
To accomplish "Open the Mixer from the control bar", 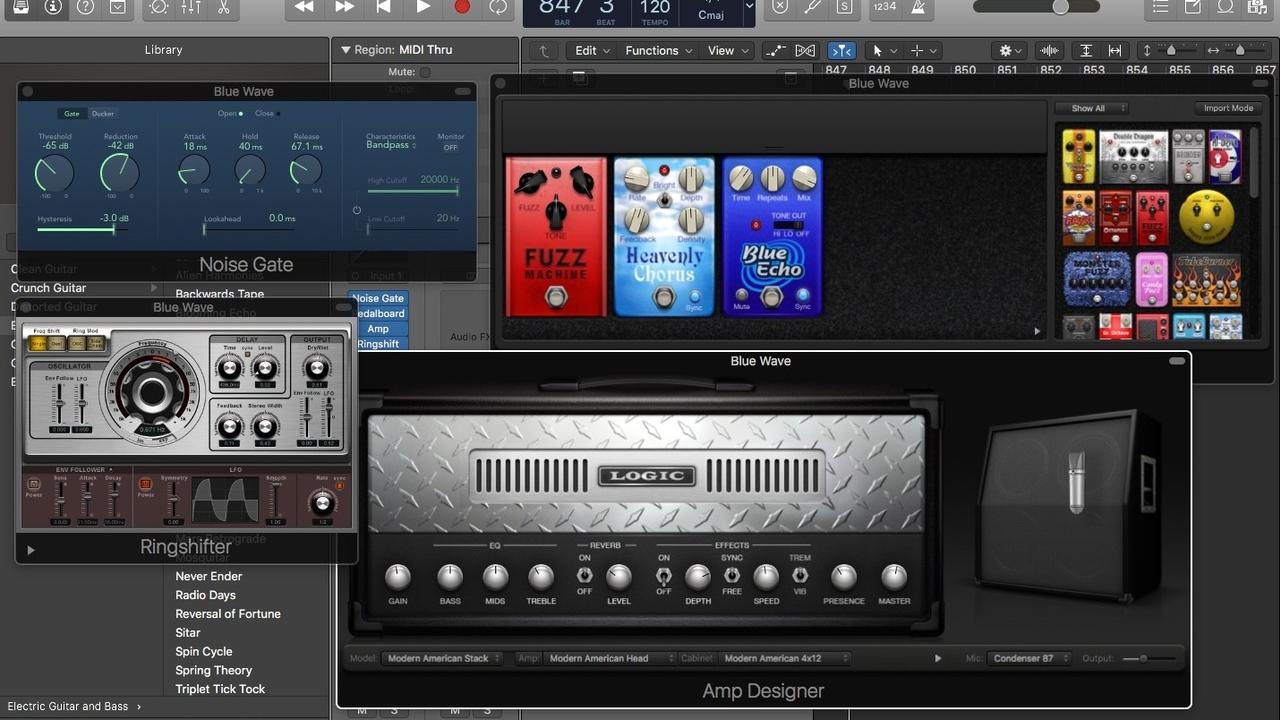I will 190,6.
